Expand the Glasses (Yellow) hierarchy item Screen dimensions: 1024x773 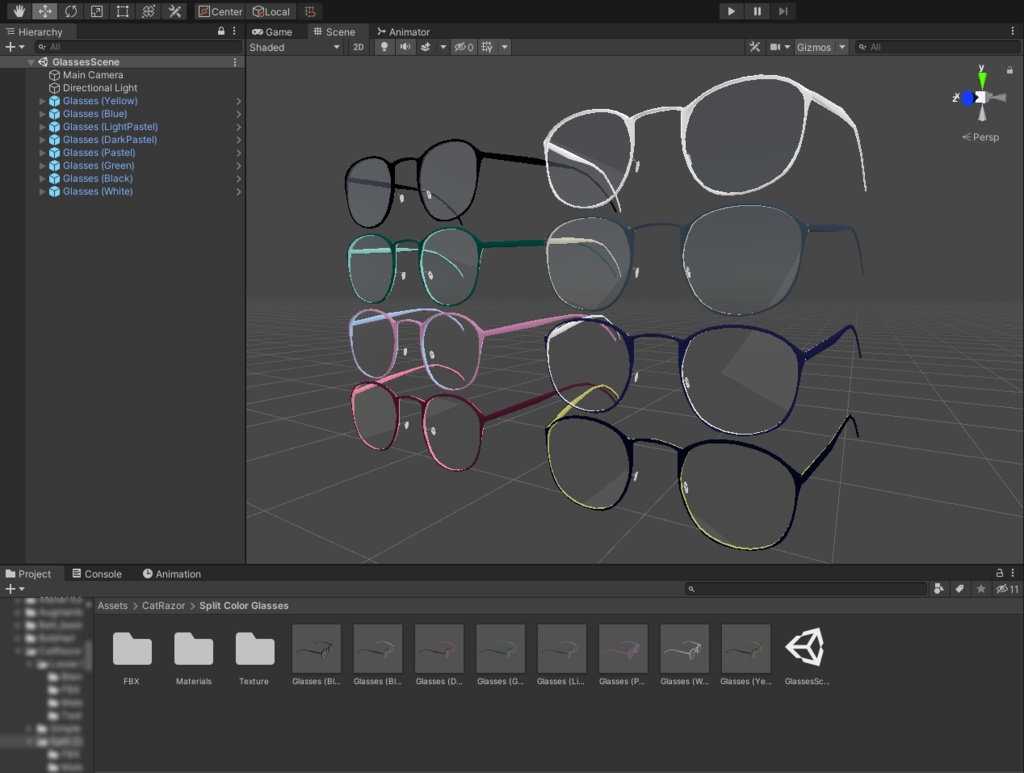[x=40, y=100]
